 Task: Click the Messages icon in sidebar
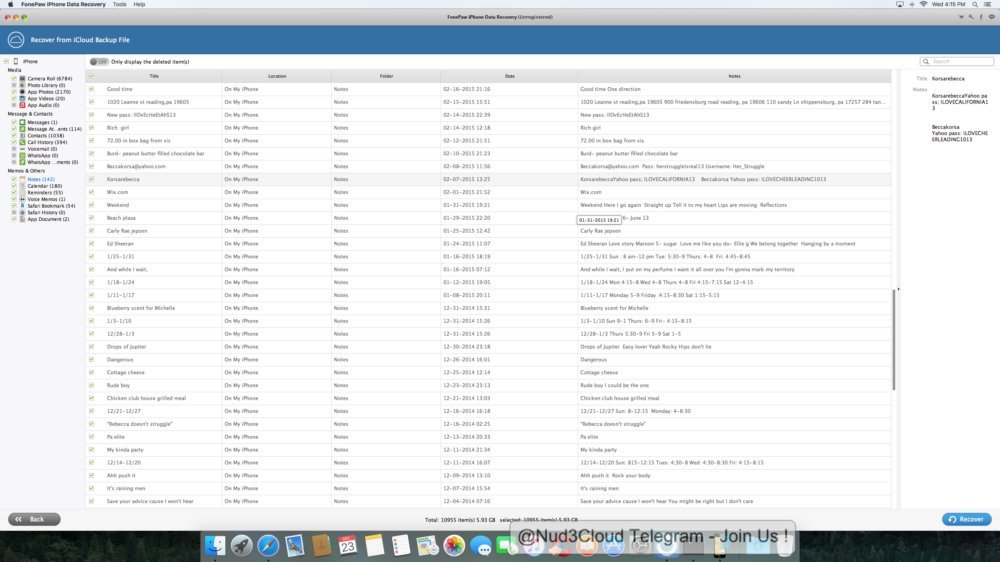22,122
